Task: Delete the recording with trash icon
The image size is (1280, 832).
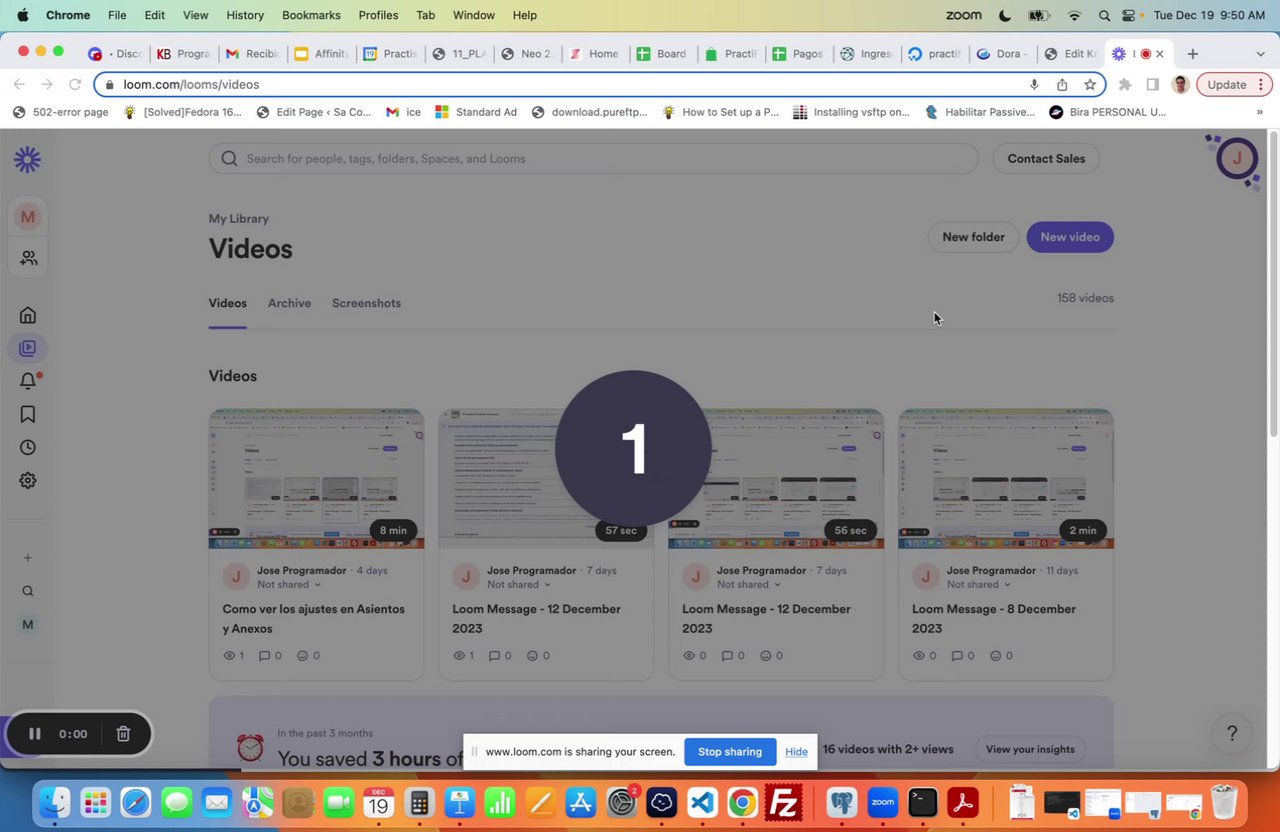Action: click(123, 734)
